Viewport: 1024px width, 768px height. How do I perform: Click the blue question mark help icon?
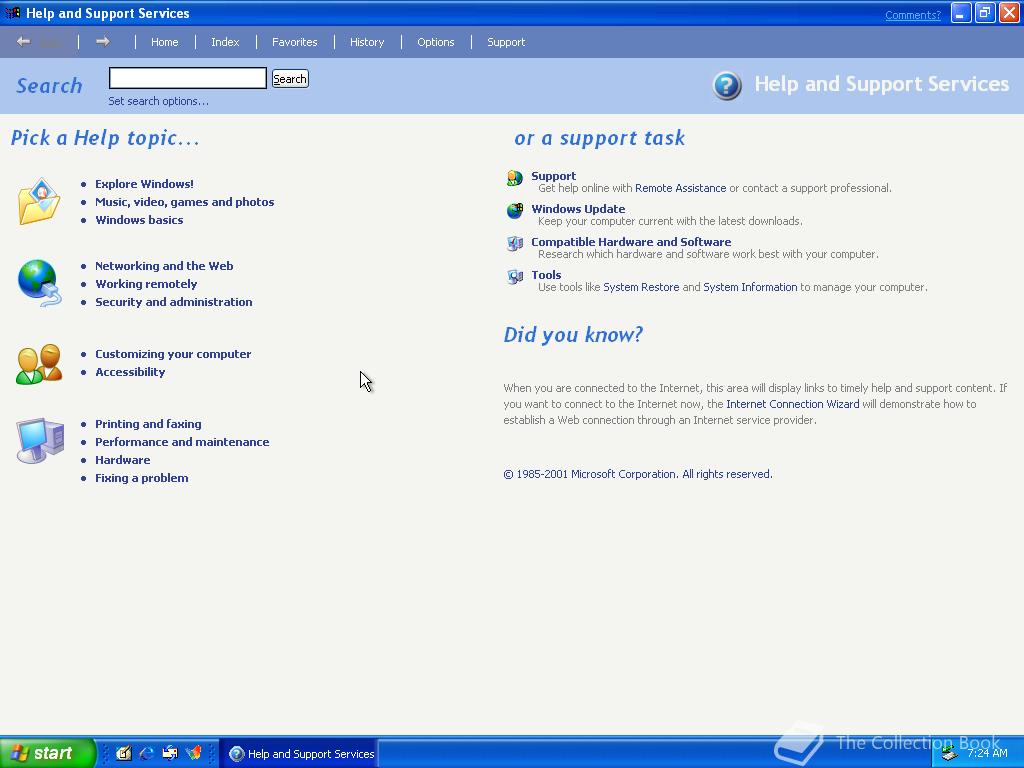click(727, 86)
